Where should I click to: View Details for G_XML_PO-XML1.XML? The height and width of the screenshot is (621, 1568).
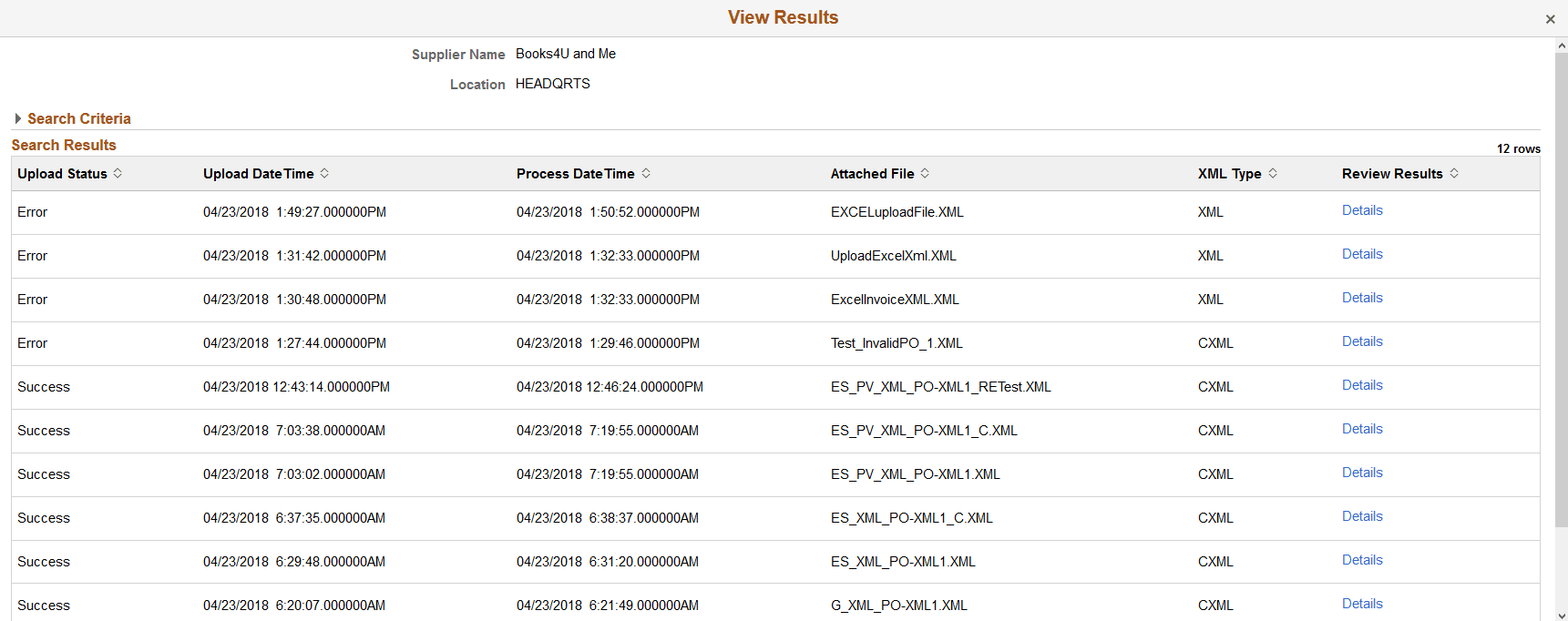point(1362,604)
